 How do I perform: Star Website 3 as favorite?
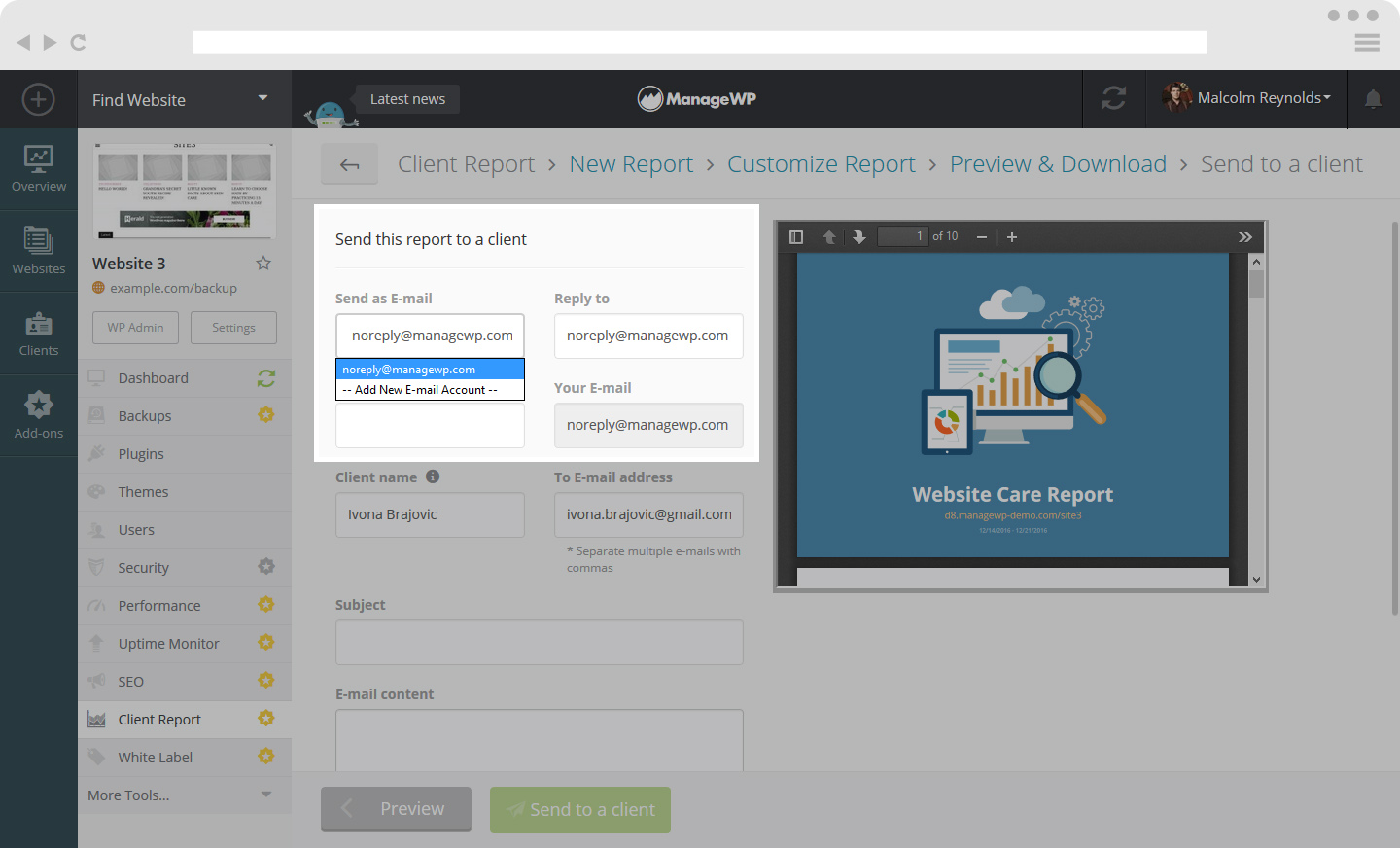pyautogui.click(x=263, y=263)
